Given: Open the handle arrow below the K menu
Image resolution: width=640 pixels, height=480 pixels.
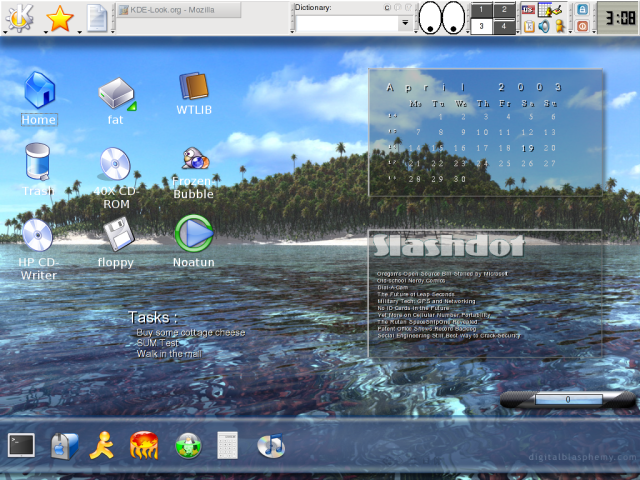Looking at the screenshot, I should [x=5, y=32].
